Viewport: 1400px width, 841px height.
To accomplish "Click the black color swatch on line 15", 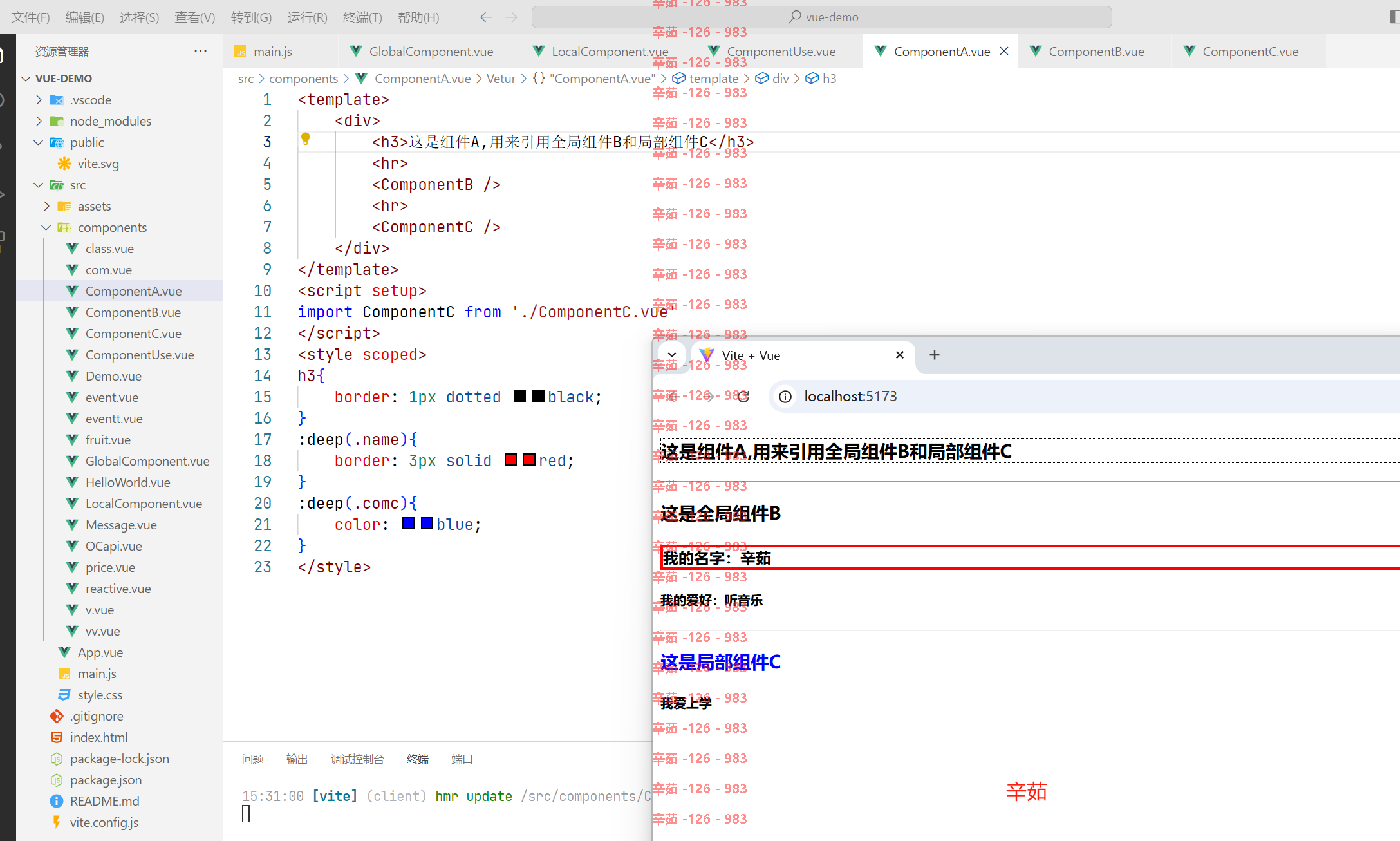I will pos(519,396).
